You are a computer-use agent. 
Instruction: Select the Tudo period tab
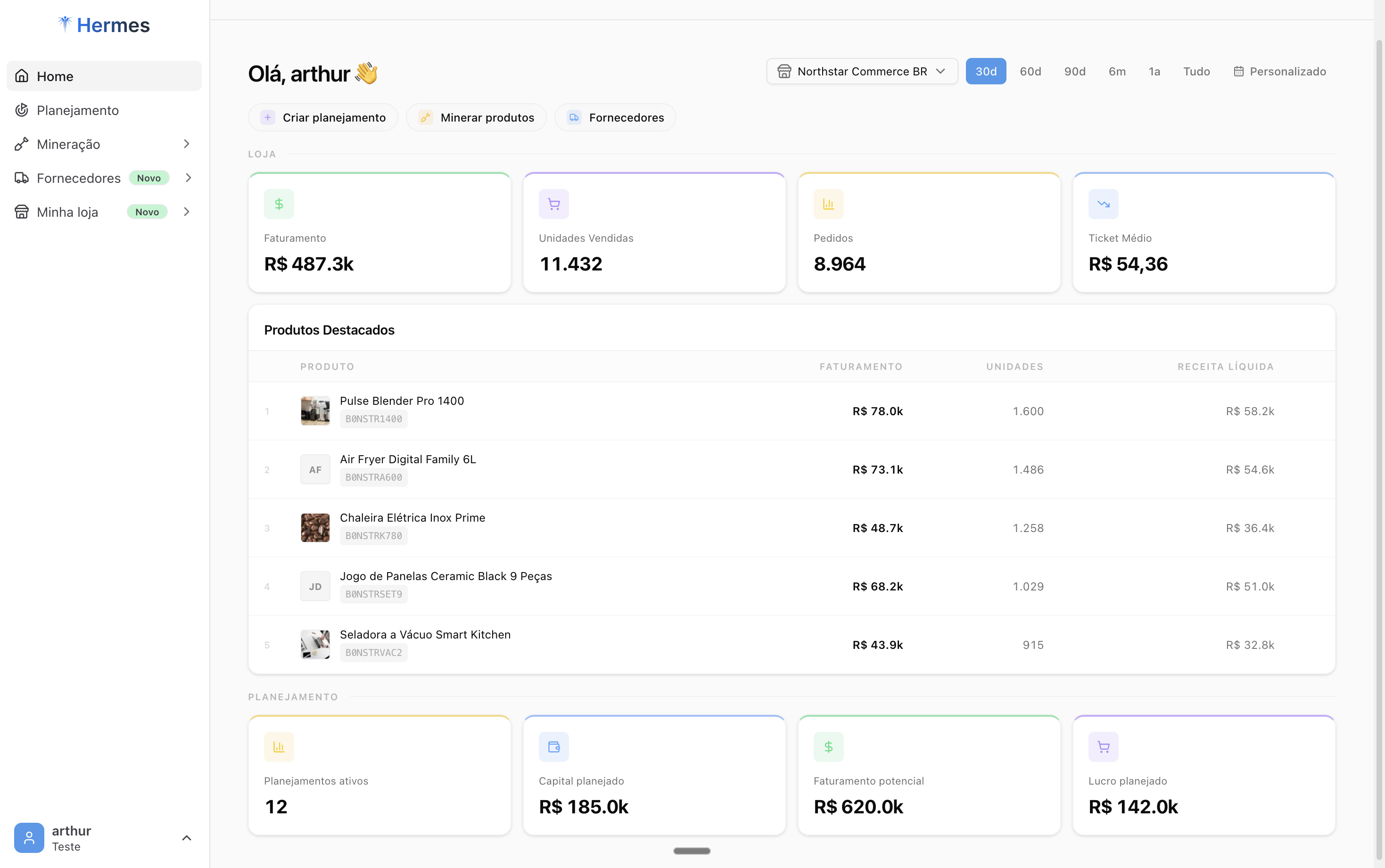point(1195,71)
